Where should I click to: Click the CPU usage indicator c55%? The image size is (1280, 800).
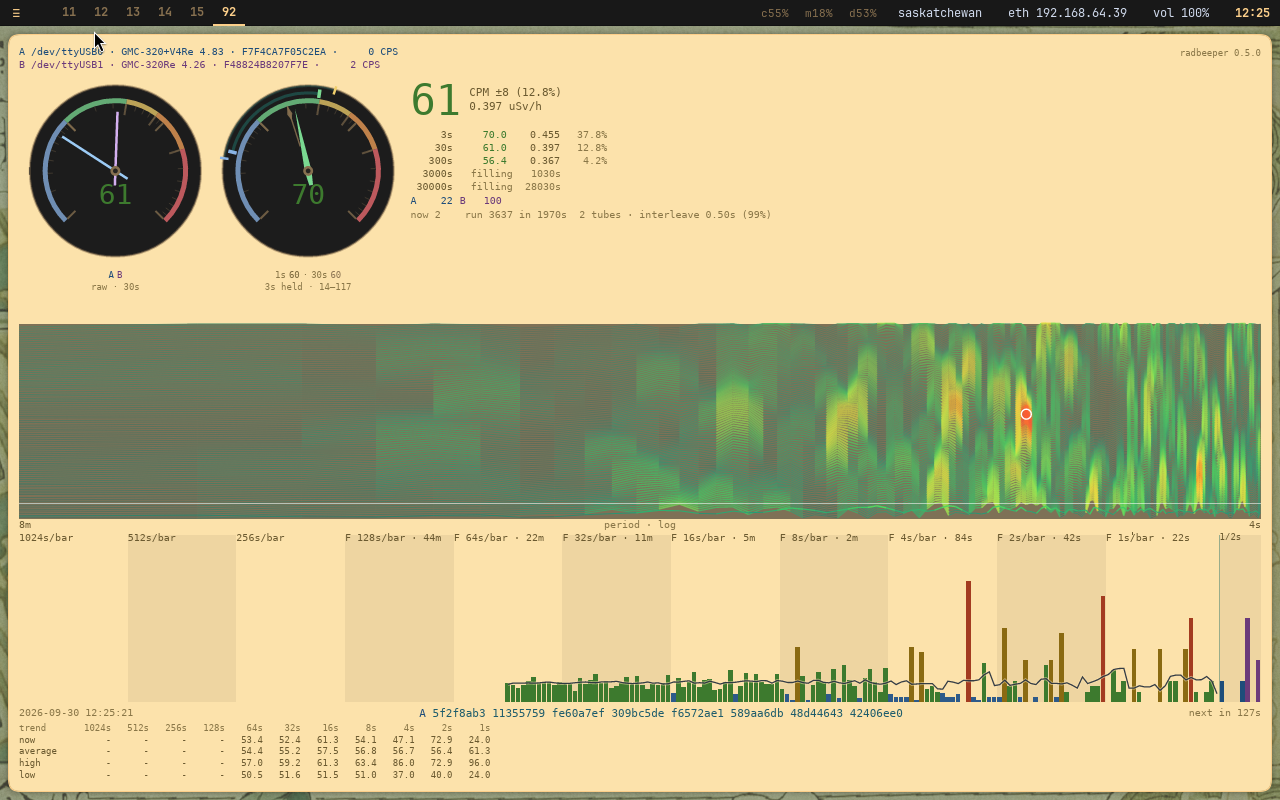pos(775,13)
